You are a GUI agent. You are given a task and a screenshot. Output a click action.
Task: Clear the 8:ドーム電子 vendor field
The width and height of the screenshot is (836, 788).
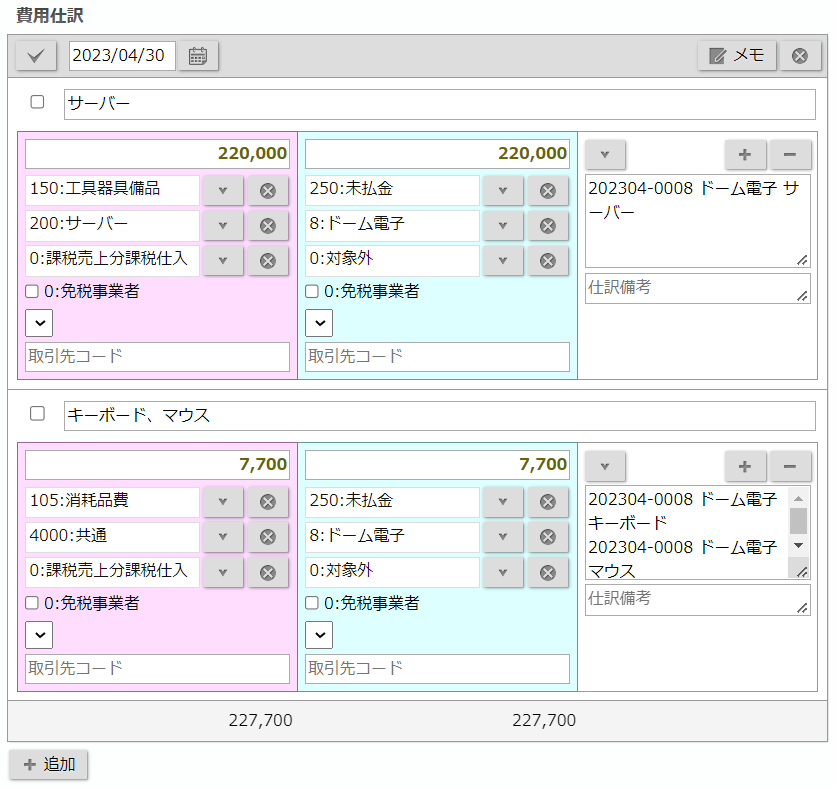coord(548,225)
